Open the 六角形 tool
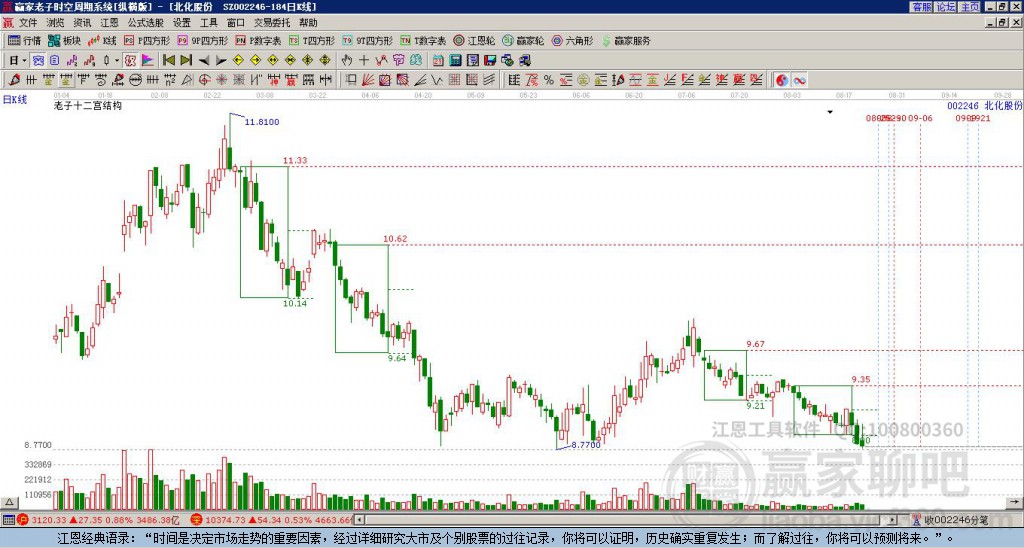Screen dimensions: 1024x548 tap(572, 40)
